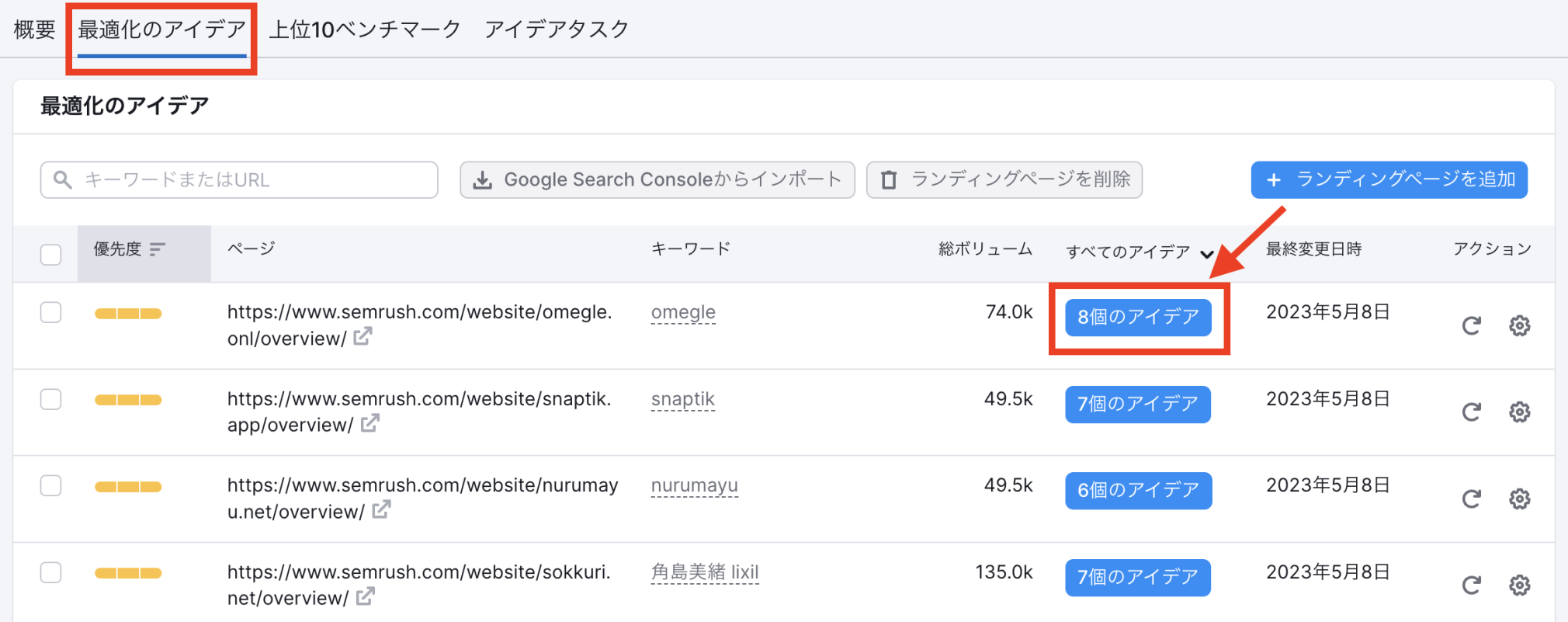Open 6個のアイデア for nurumayu page
This screenshot has width=1568, height=622.
coord(1139,491)
